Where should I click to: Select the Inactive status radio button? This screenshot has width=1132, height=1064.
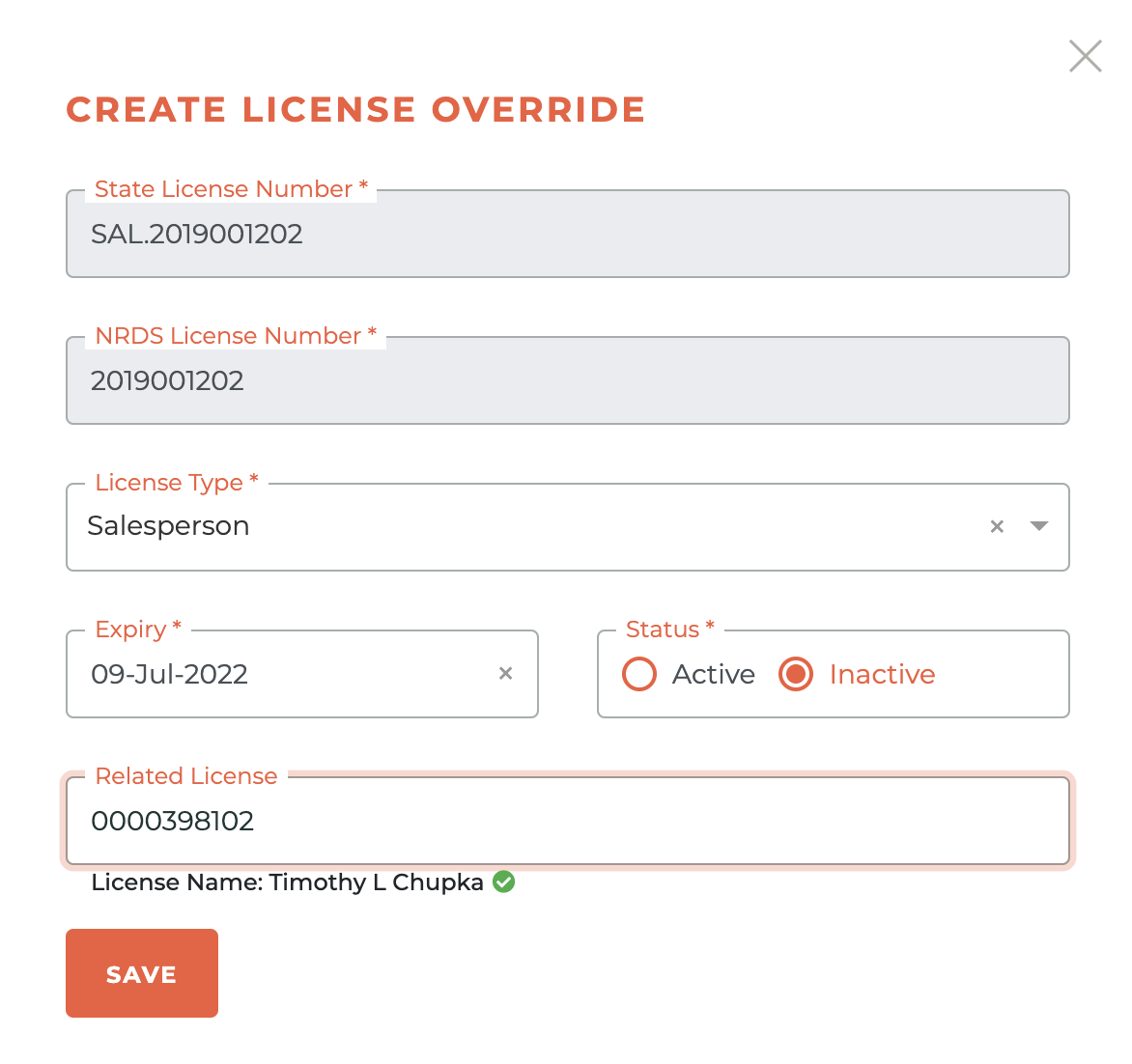point(796,674)
